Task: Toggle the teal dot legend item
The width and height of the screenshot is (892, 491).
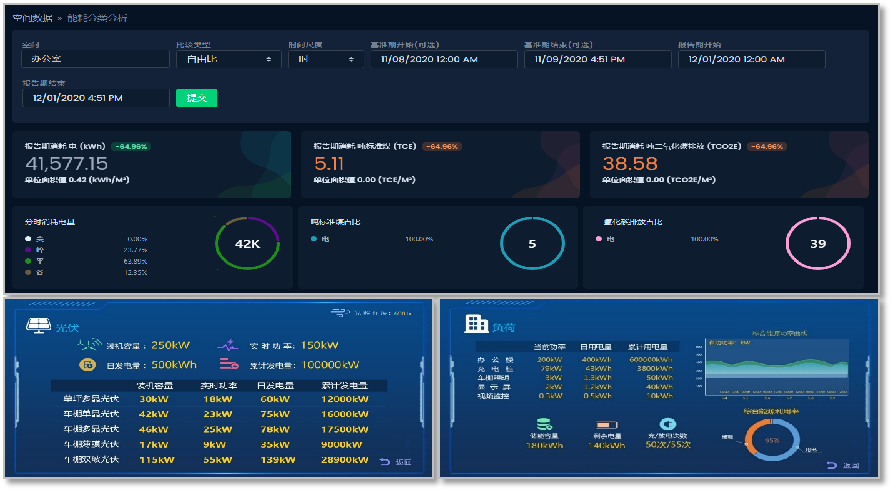Action: [313, 239]
